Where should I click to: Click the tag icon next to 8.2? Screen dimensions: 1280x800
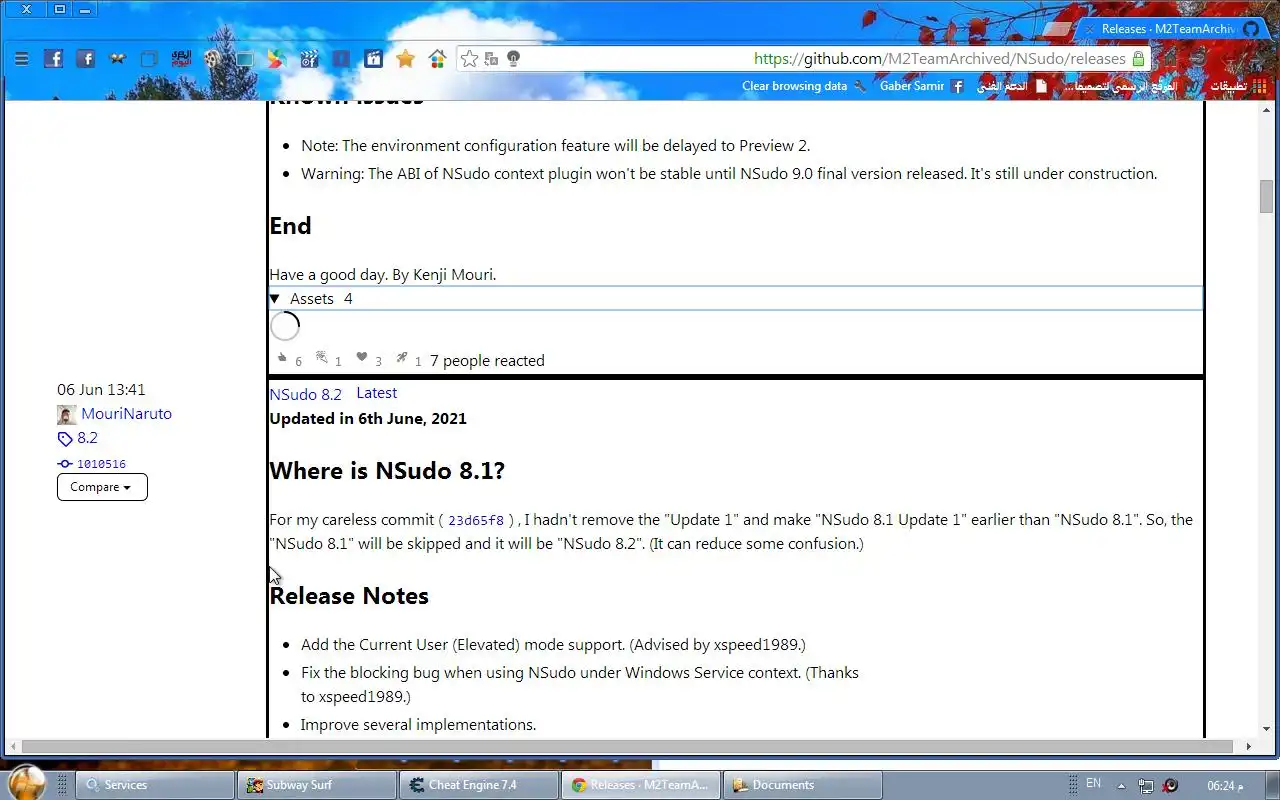(x=65, y=439)
